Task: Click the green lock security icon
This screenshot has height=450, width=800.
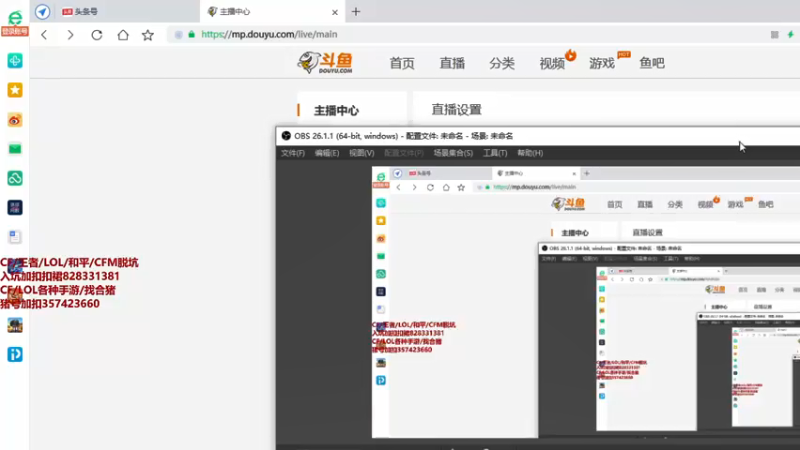Action: [x=191, y=35]
